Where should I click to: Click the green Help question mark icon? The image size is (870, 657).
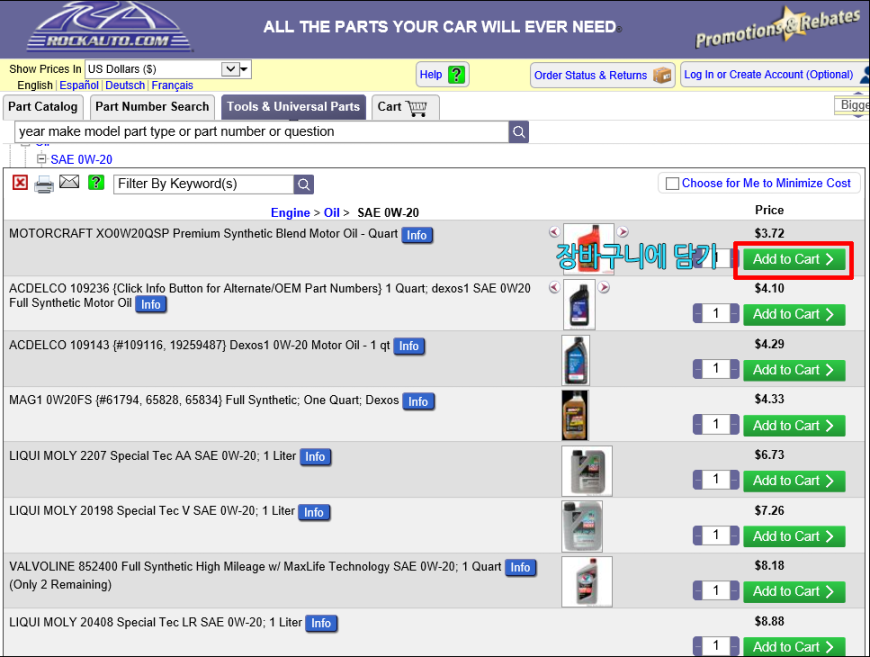click(456, 75)
